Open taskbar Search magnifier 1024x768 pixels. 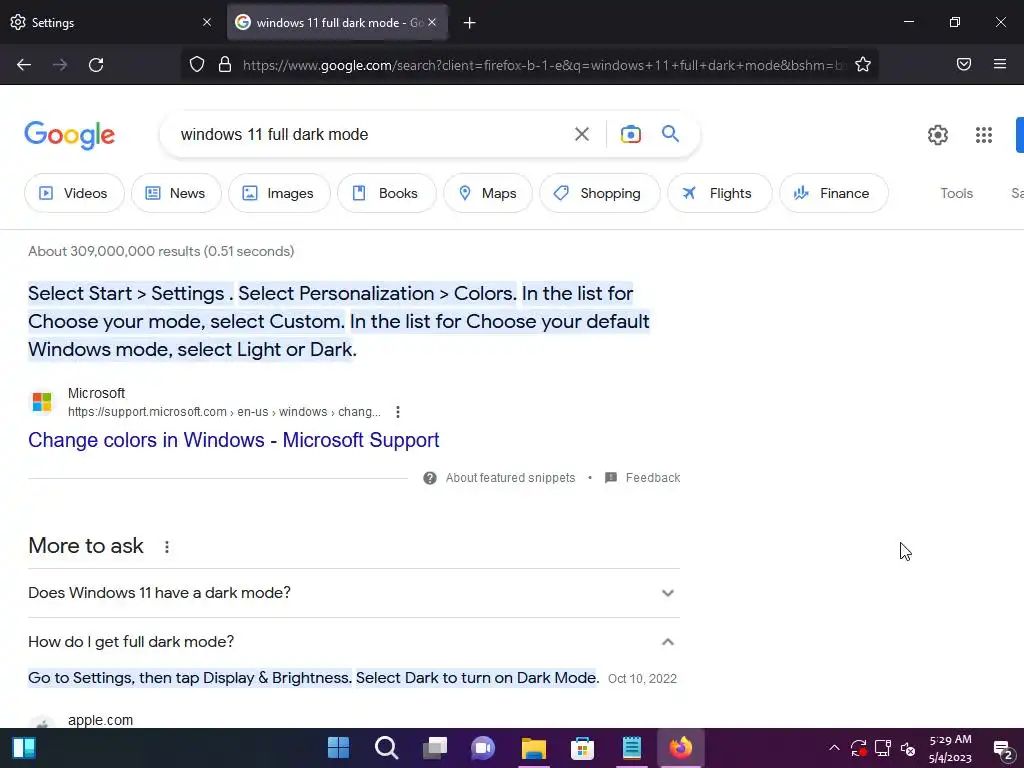tap(387, 748)
